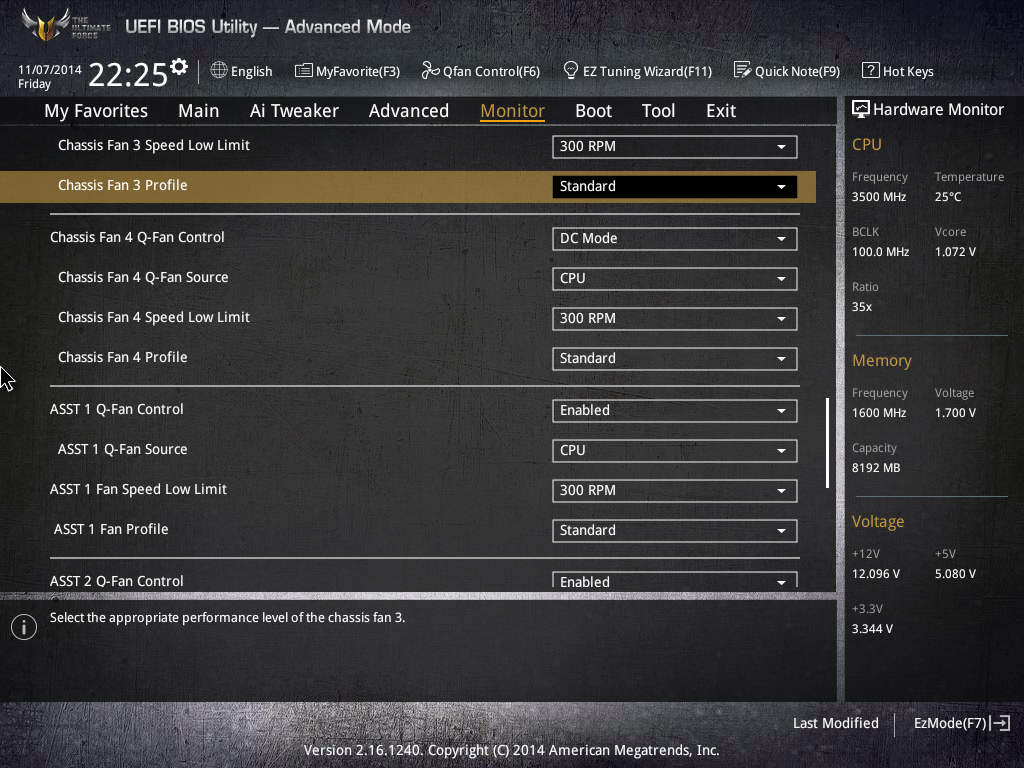The width and height of the screenshot is (1024, 768).
Task: Click the 11/07/2014 date
Action: point(50,69)
